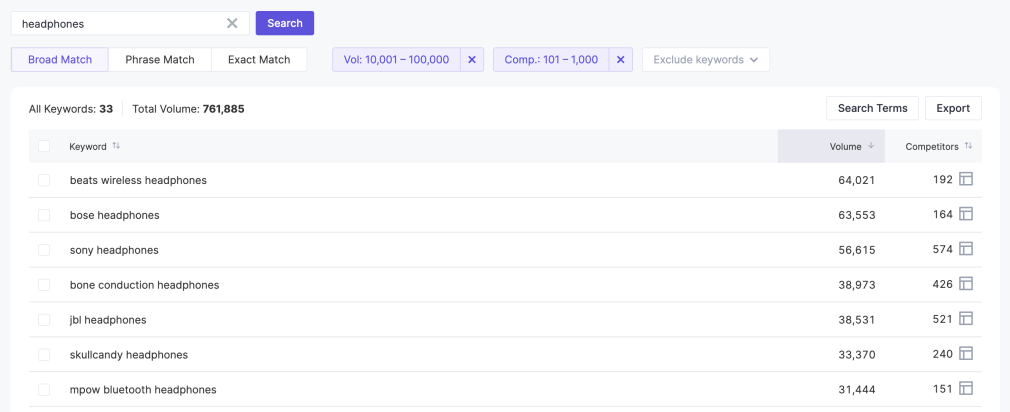Check the sony headphones row
Screen dimensions: 1010x412
coord(44,250)
